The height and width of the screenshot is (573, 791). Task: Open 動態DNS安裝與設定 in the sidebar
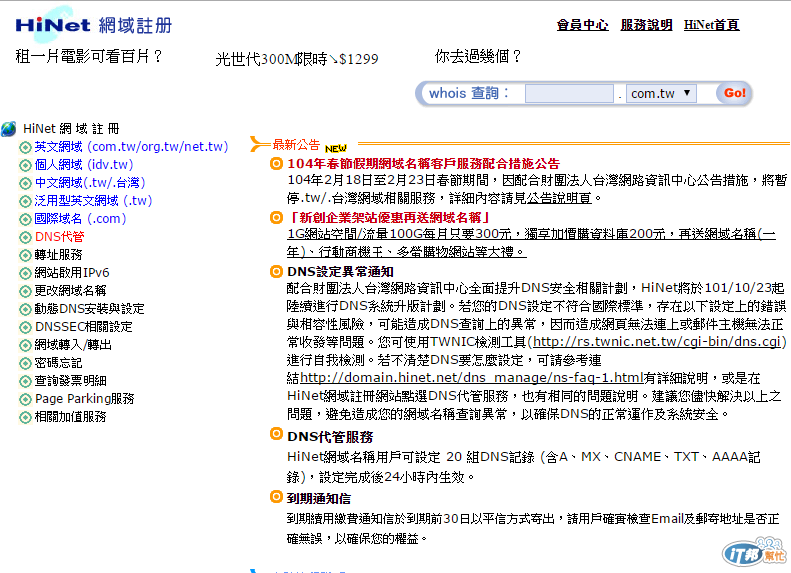[89, 309]
